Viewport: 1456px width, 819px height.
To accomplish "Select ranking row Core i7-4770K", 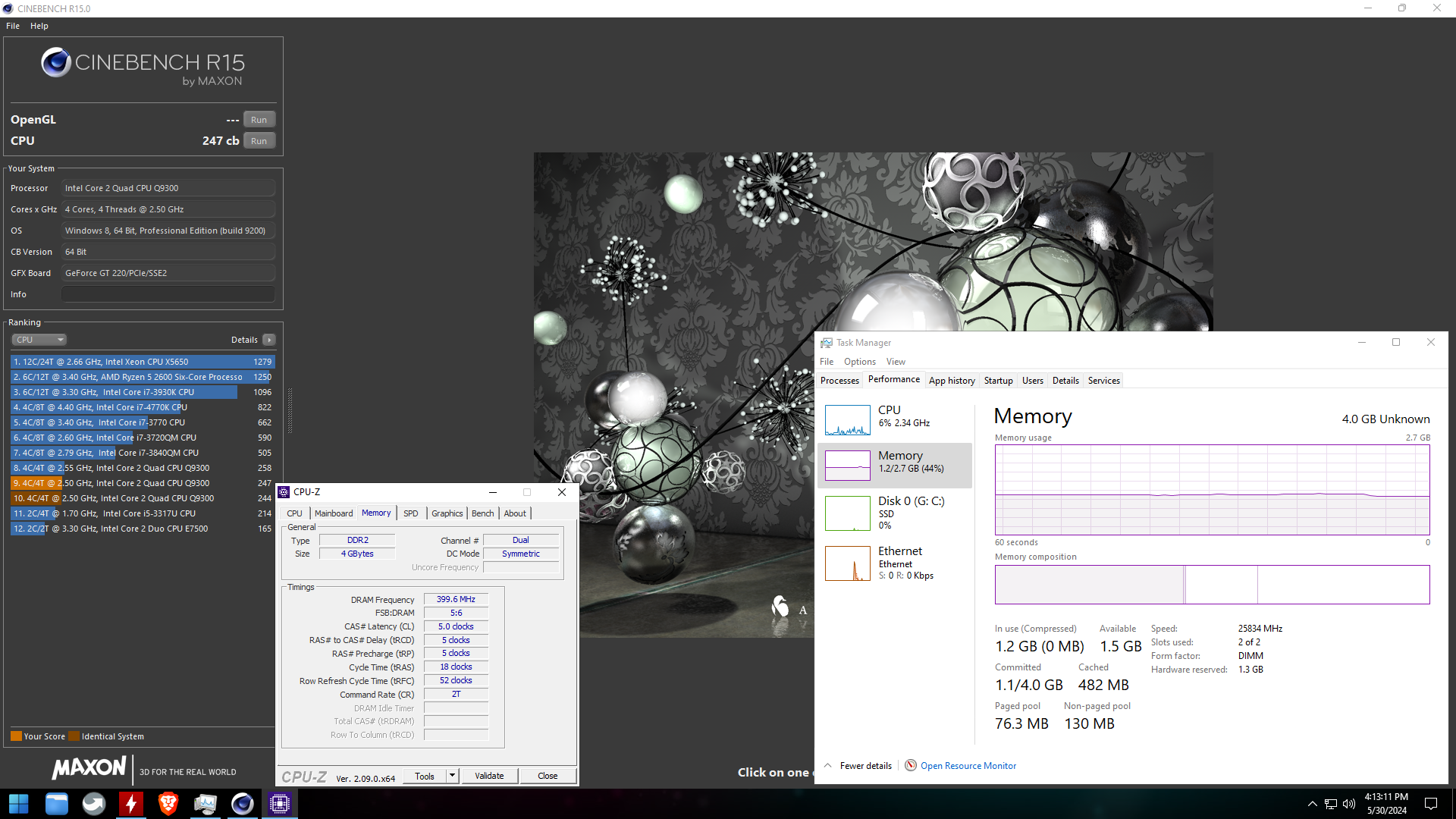I will (x=142, y=407).
